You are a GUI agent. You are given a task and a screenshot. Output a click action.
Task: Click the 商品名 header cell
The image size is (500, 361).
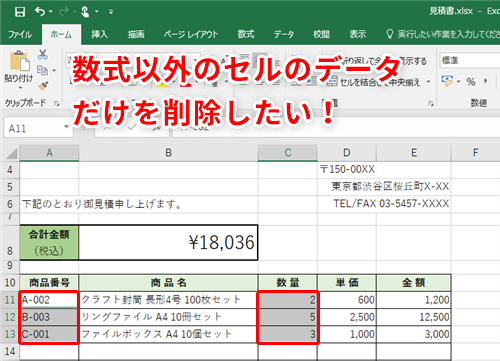point(168,283)
